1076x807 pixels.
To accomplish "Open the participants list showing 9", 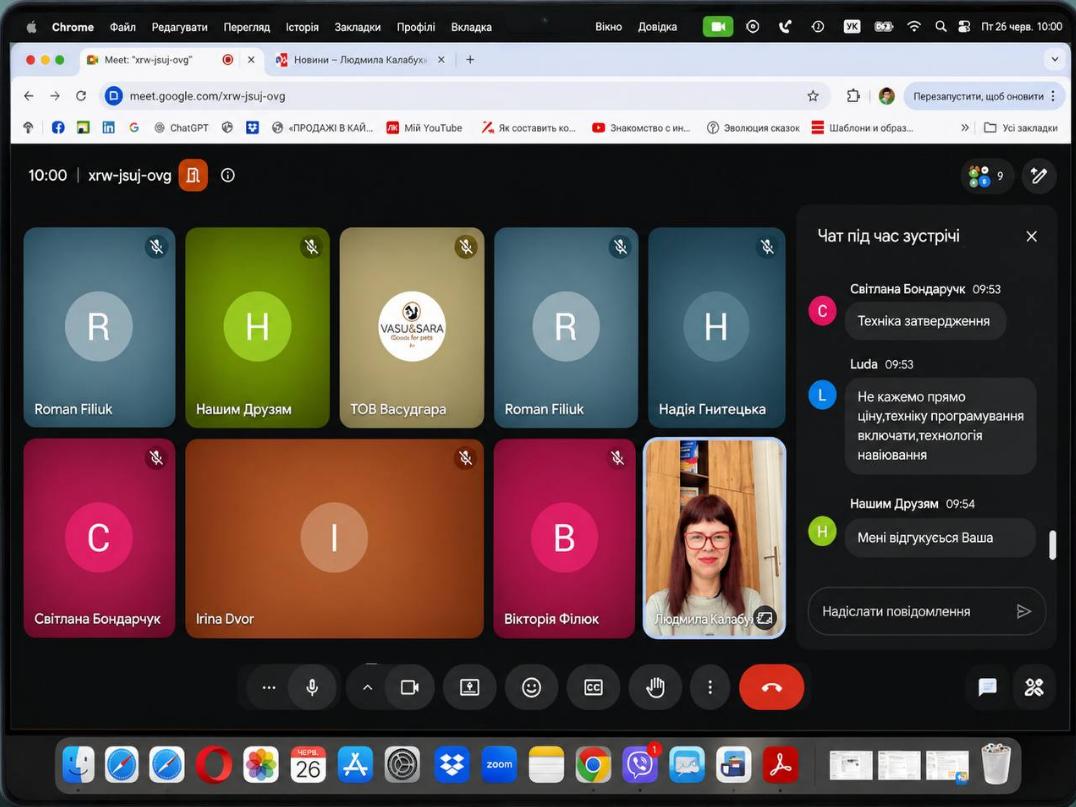I will pyautogui.click(x=986, y=176).
